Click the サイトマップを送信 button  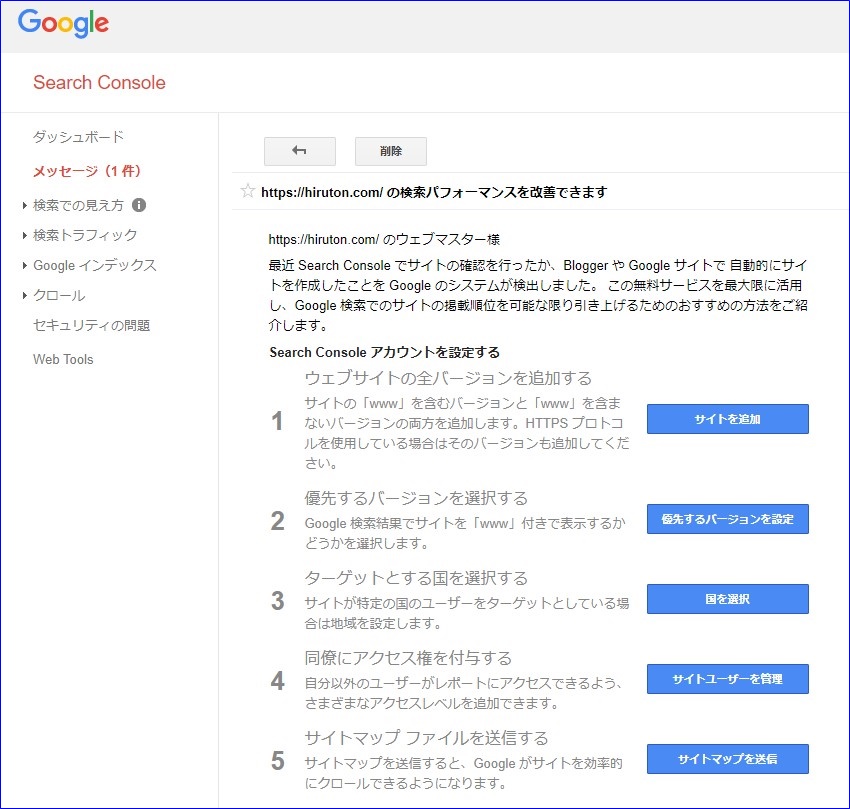coord(727,759)
